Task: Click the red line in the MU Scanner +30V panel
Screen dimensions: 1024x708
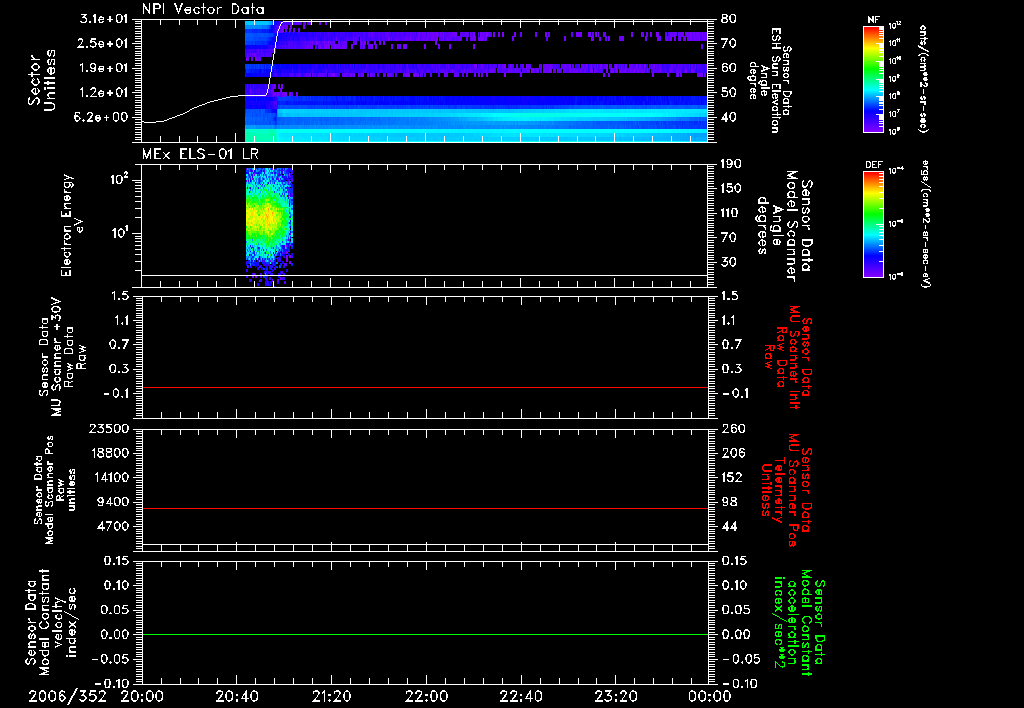Action: pyautogui.click(x=425, y=387)
